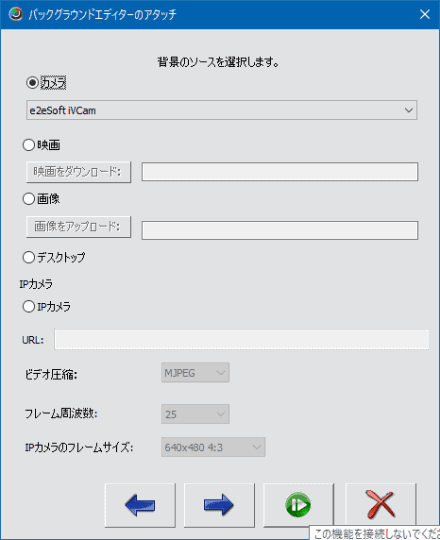
Task: Click the URL input field
Action: point(242,340)
